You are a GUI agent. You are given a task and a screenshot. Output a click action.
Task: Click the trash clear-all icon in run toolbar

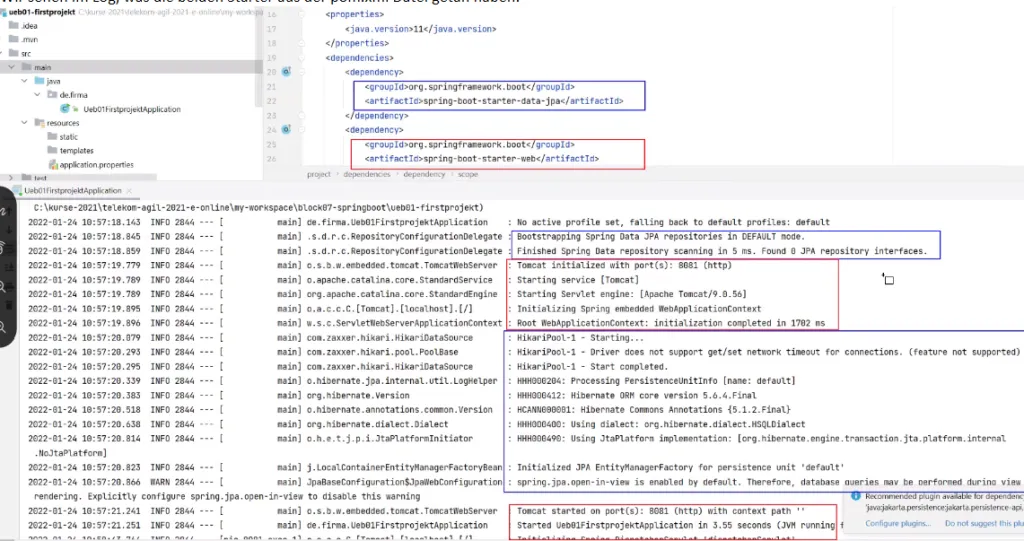(x=8, y=305)
